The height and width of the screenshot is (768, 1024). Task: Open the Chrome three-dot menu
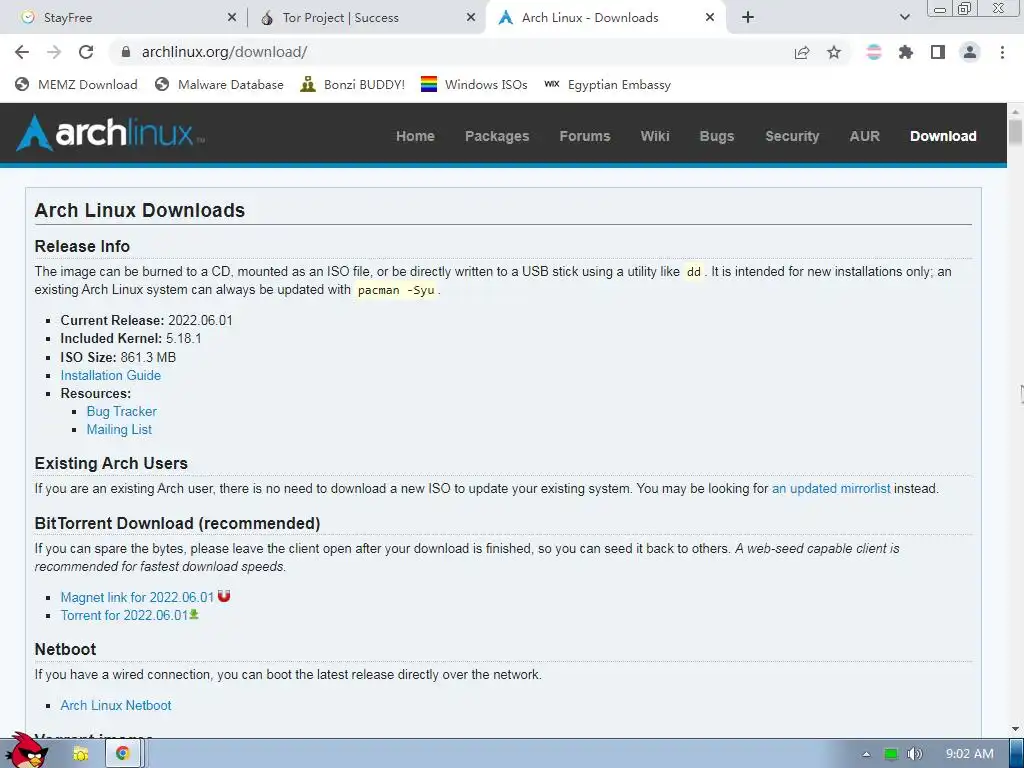click(1002, 52)
